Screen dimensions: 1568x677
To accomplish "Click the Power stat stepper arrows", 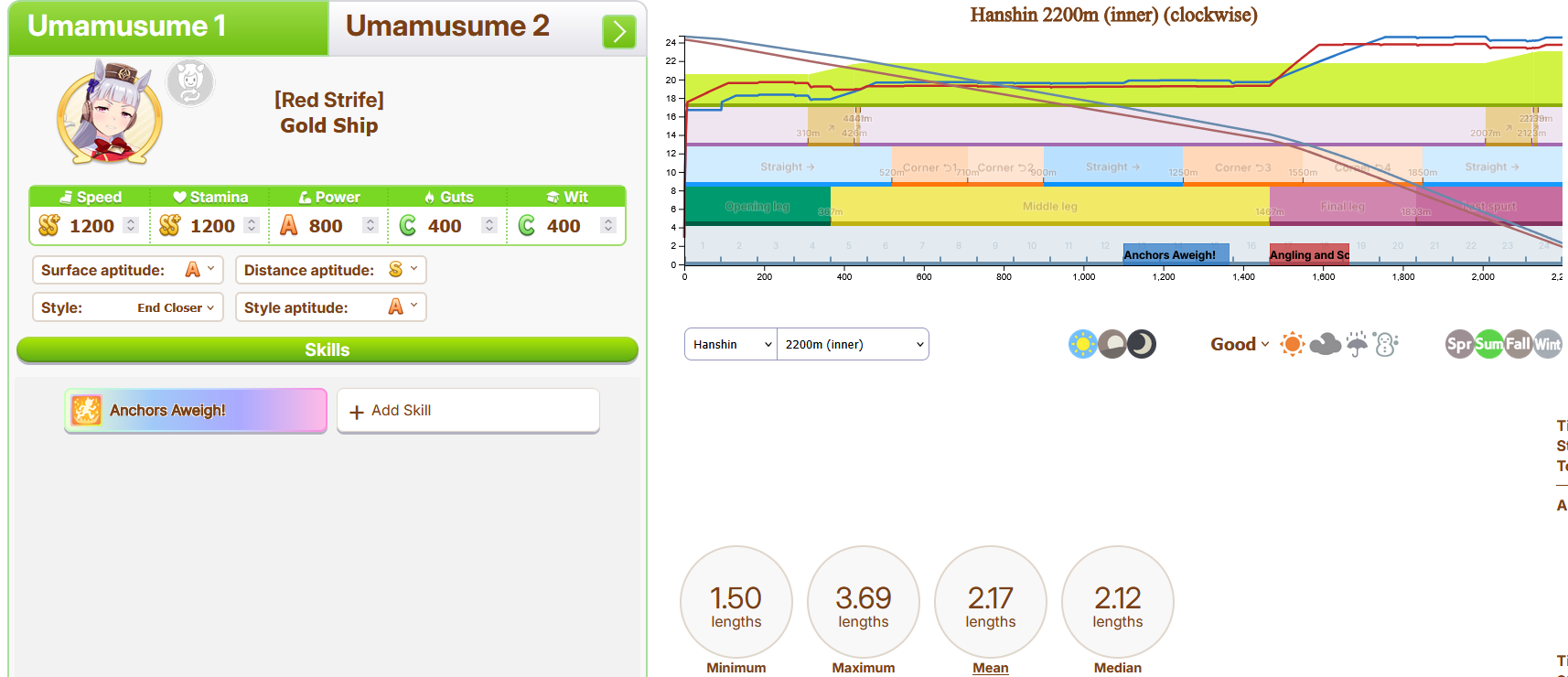I will click(x=371, y=225).
